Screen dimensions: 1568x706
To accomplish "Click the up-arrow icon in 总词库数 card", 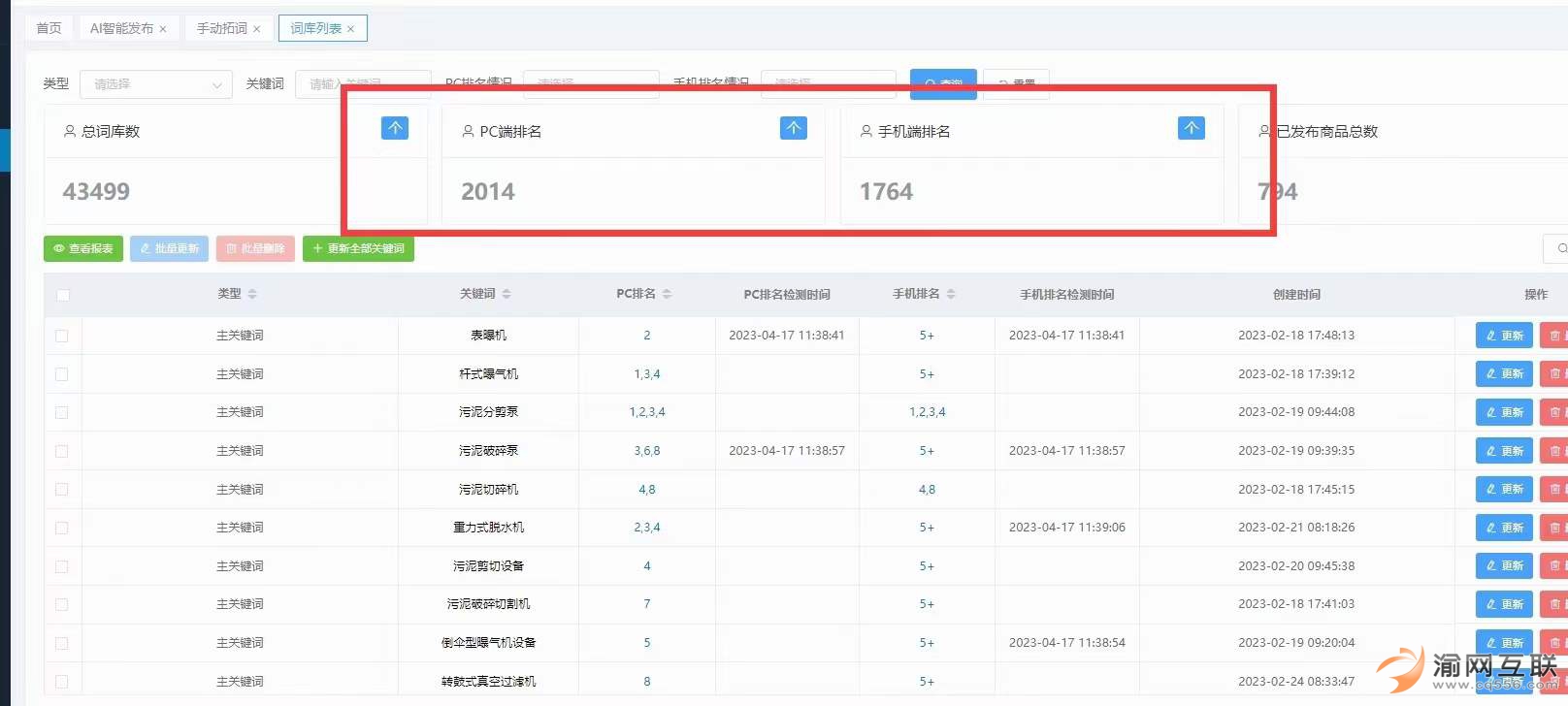I will pos(395,128).
